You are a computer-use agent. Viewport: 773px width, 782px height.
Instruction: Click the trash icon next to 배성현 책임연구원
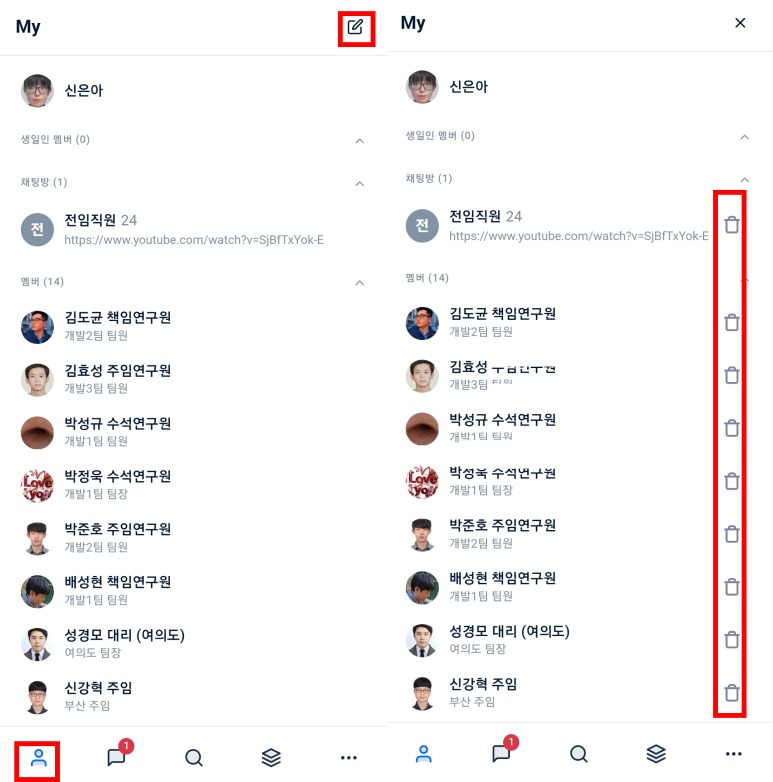click(732, 587)
